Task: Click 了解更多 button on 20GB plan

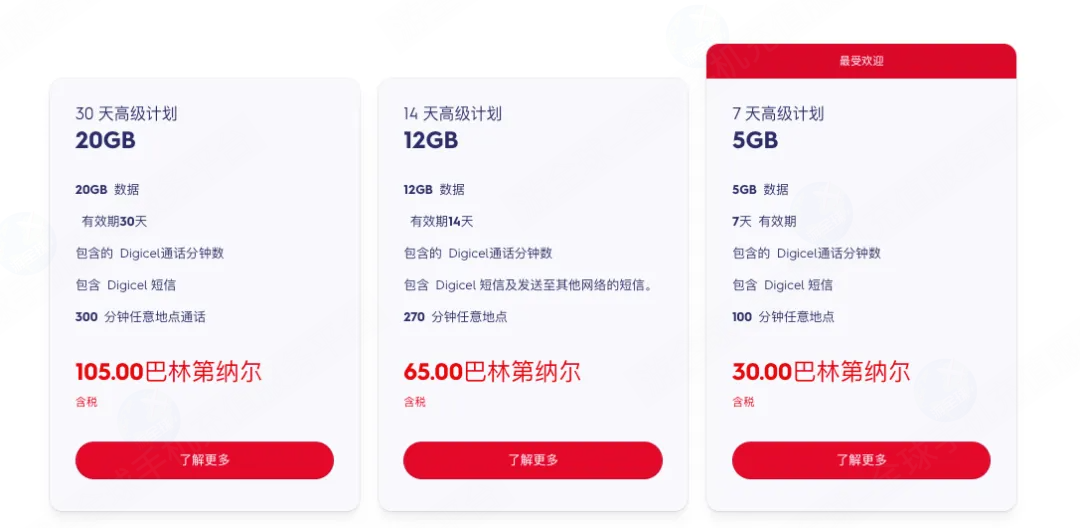Action: pos(204,460)
